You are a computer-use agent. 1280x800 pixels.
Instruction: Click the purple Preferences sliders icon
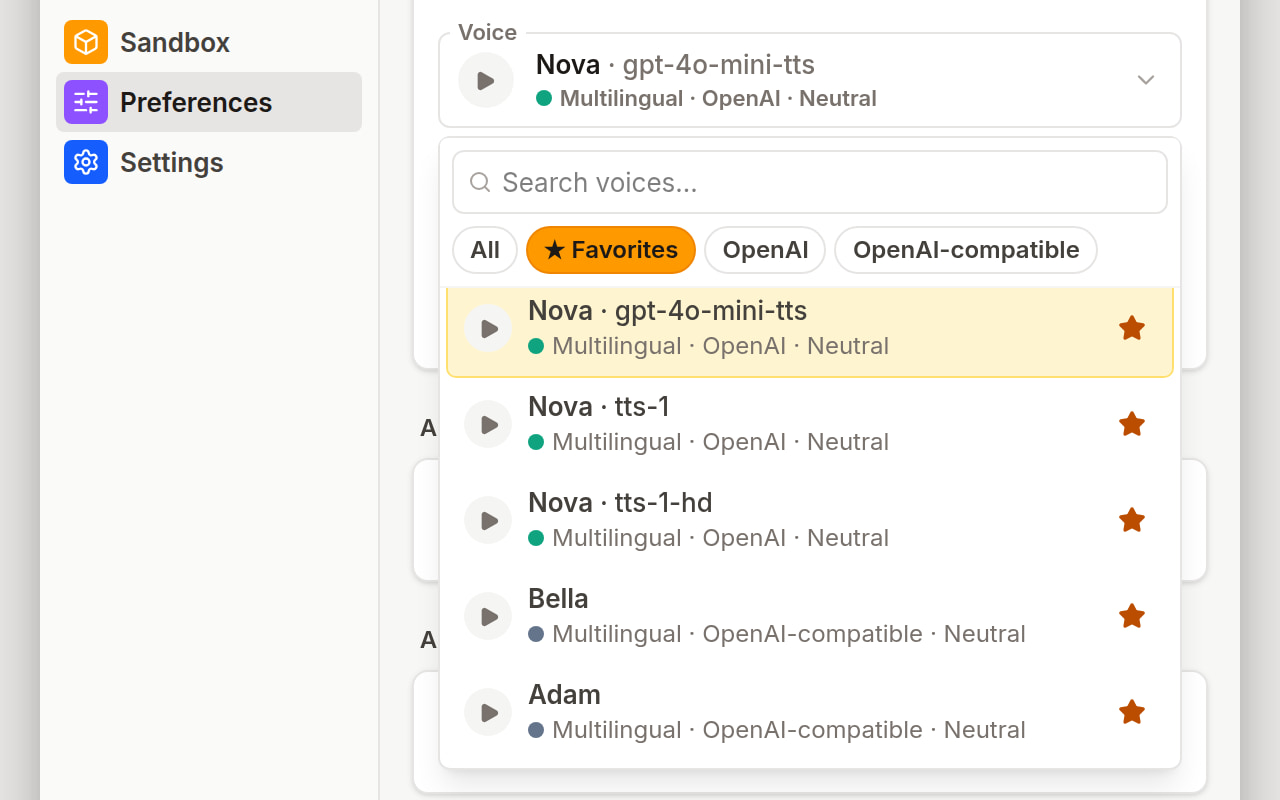coord(86,102)
